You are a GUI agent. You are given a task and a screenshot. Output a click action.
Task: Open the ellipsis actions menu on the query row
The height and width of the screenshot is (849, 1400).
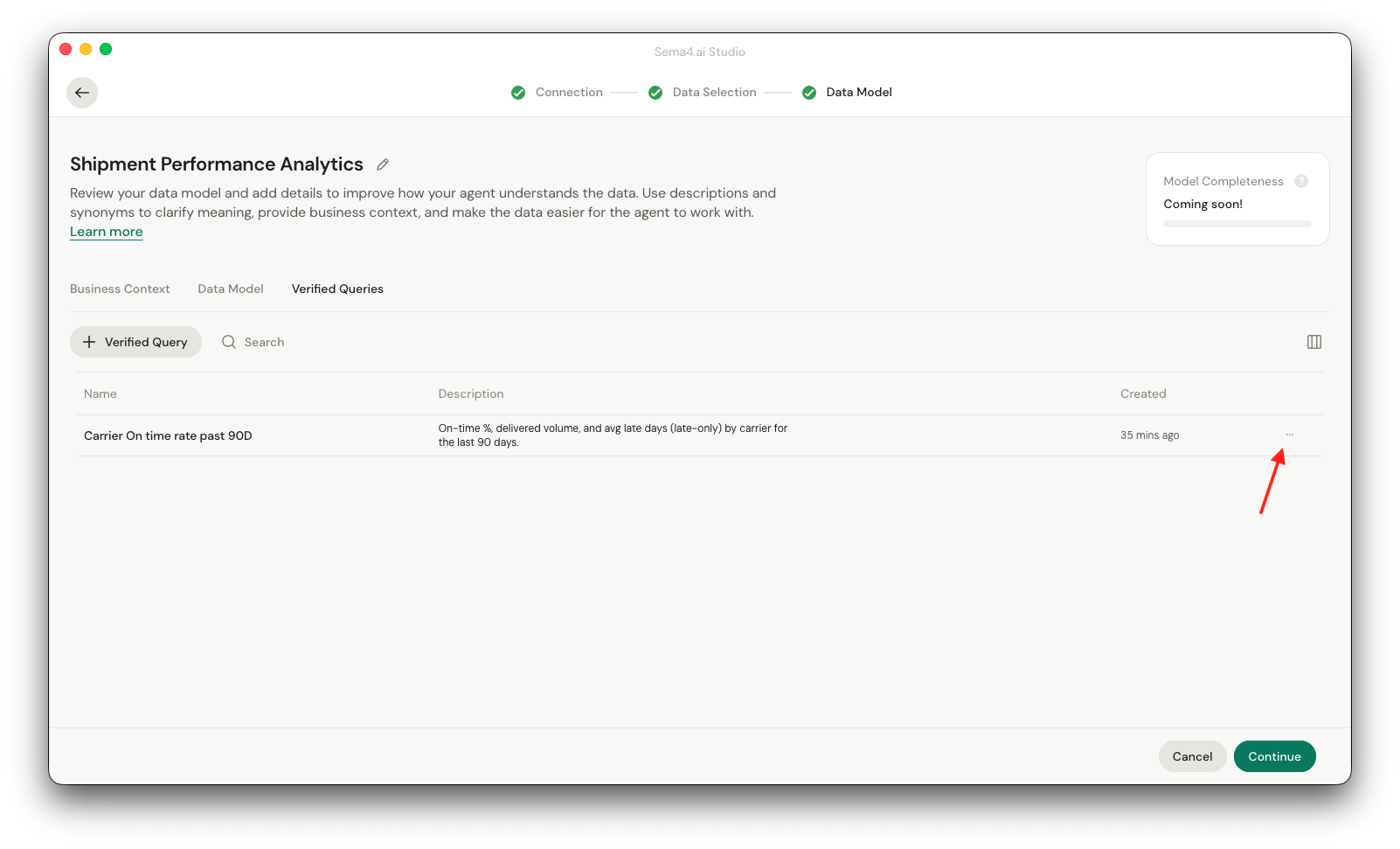[x=1289, y=435]
